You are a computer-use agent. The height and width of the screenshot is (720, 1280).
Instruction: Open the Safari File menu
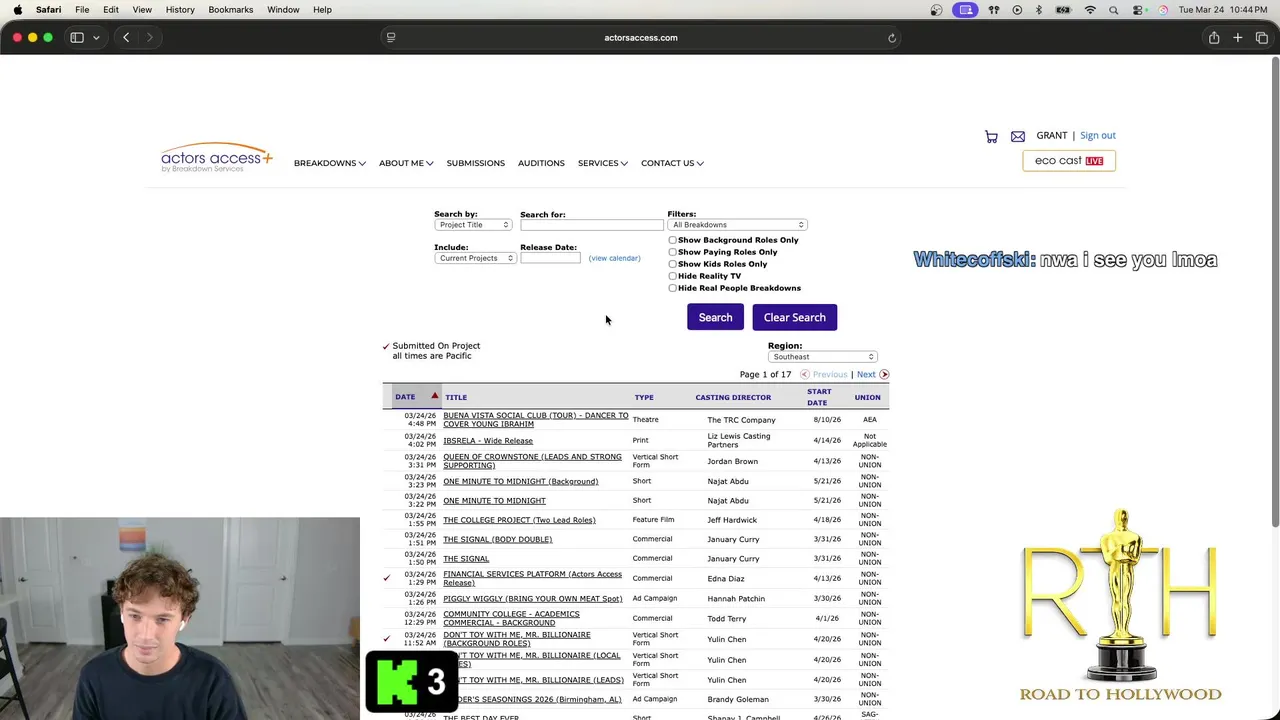(x=82, y=10)
